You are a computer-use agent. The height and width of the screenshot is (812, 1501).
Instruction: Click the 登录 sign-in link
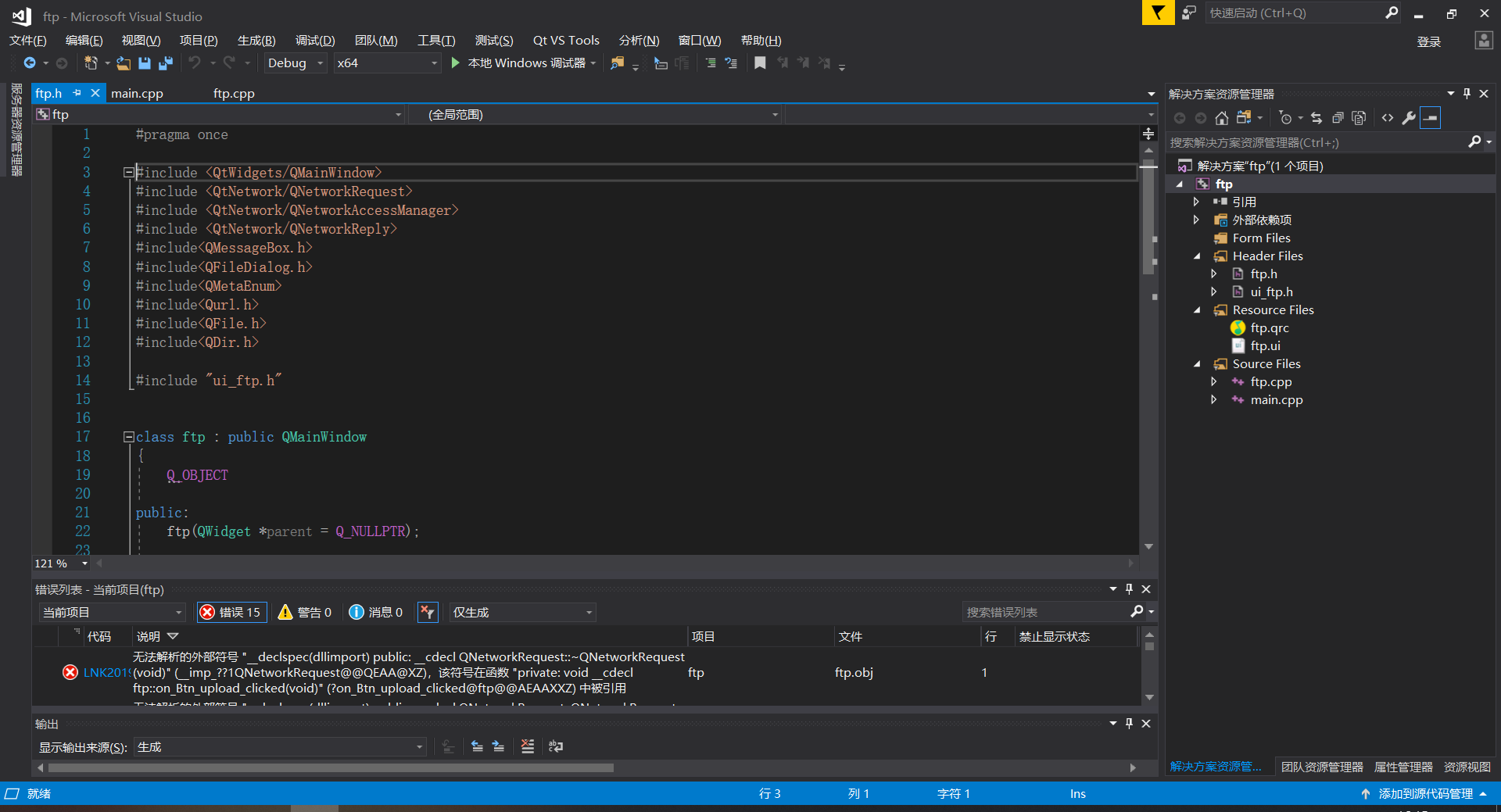(x=1429, y=42)
